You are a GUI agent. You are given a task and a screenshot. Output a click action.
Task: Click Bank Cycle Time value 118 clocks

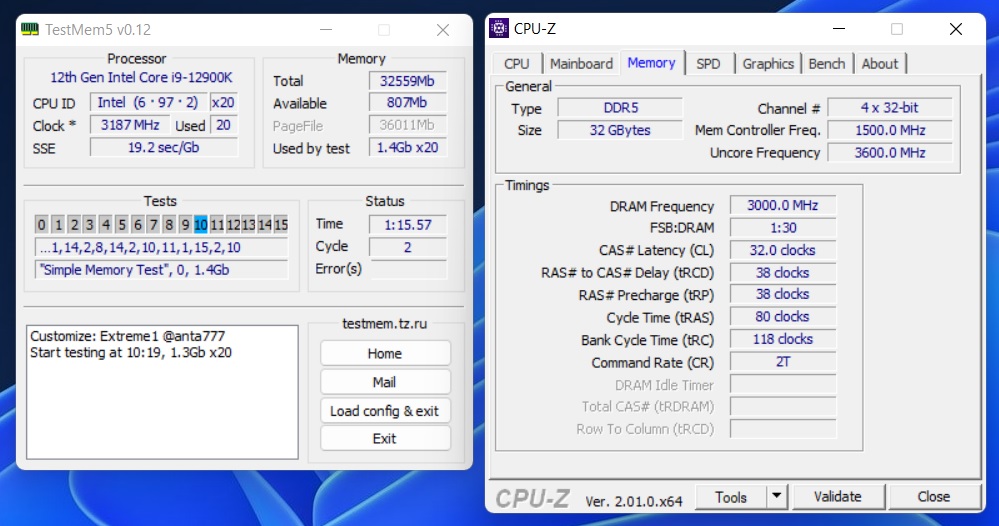783,339
